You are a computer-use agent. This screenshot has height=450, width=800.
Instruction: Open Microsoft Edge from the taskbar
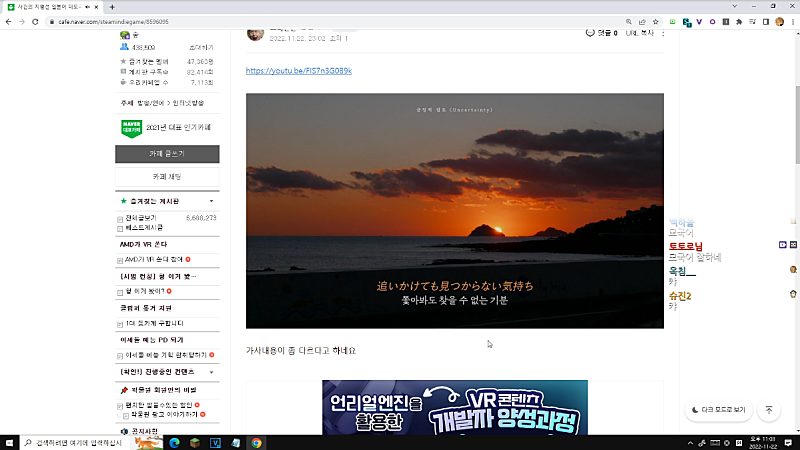174,443
